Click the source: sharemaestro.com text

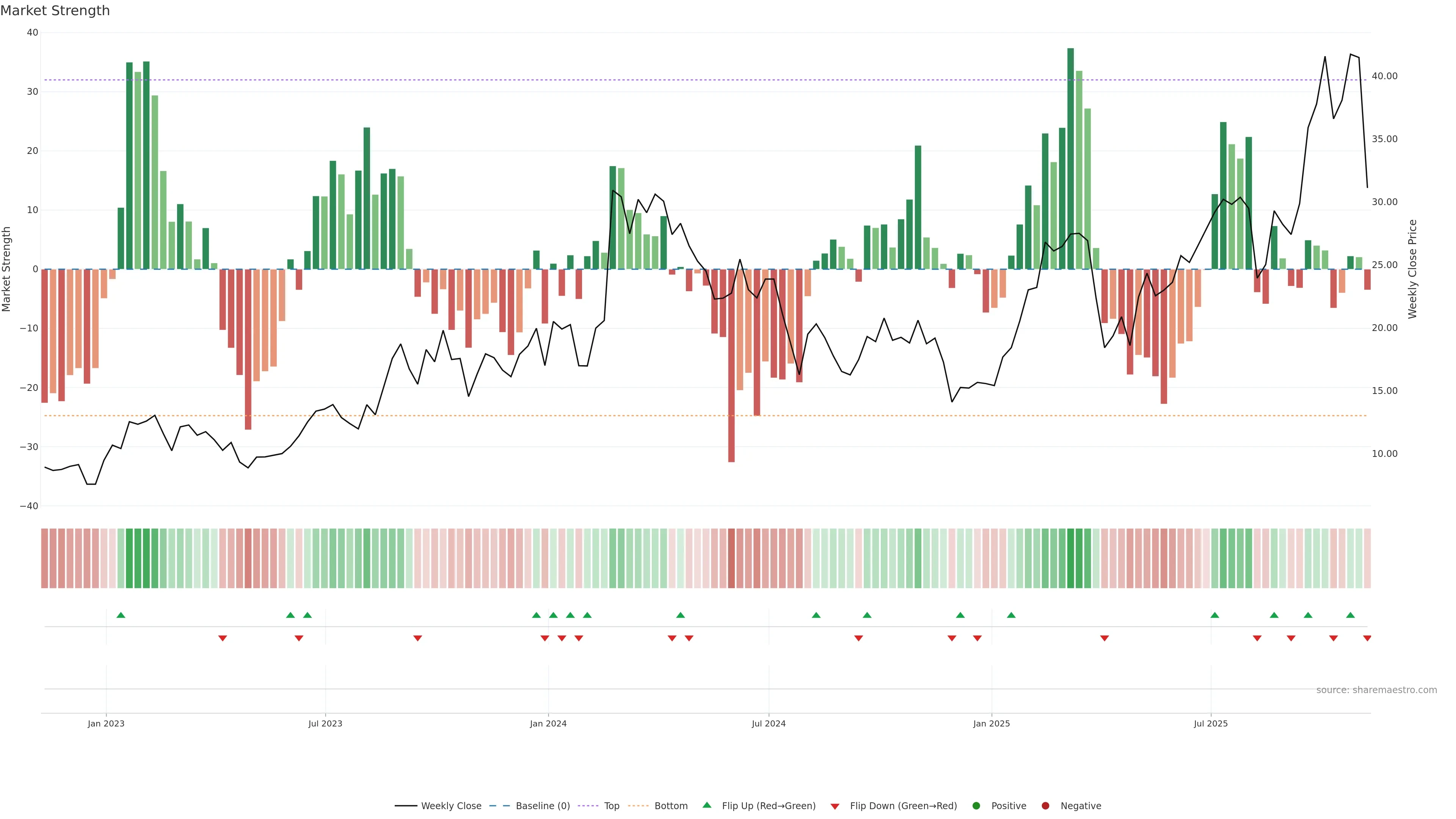1376,690
